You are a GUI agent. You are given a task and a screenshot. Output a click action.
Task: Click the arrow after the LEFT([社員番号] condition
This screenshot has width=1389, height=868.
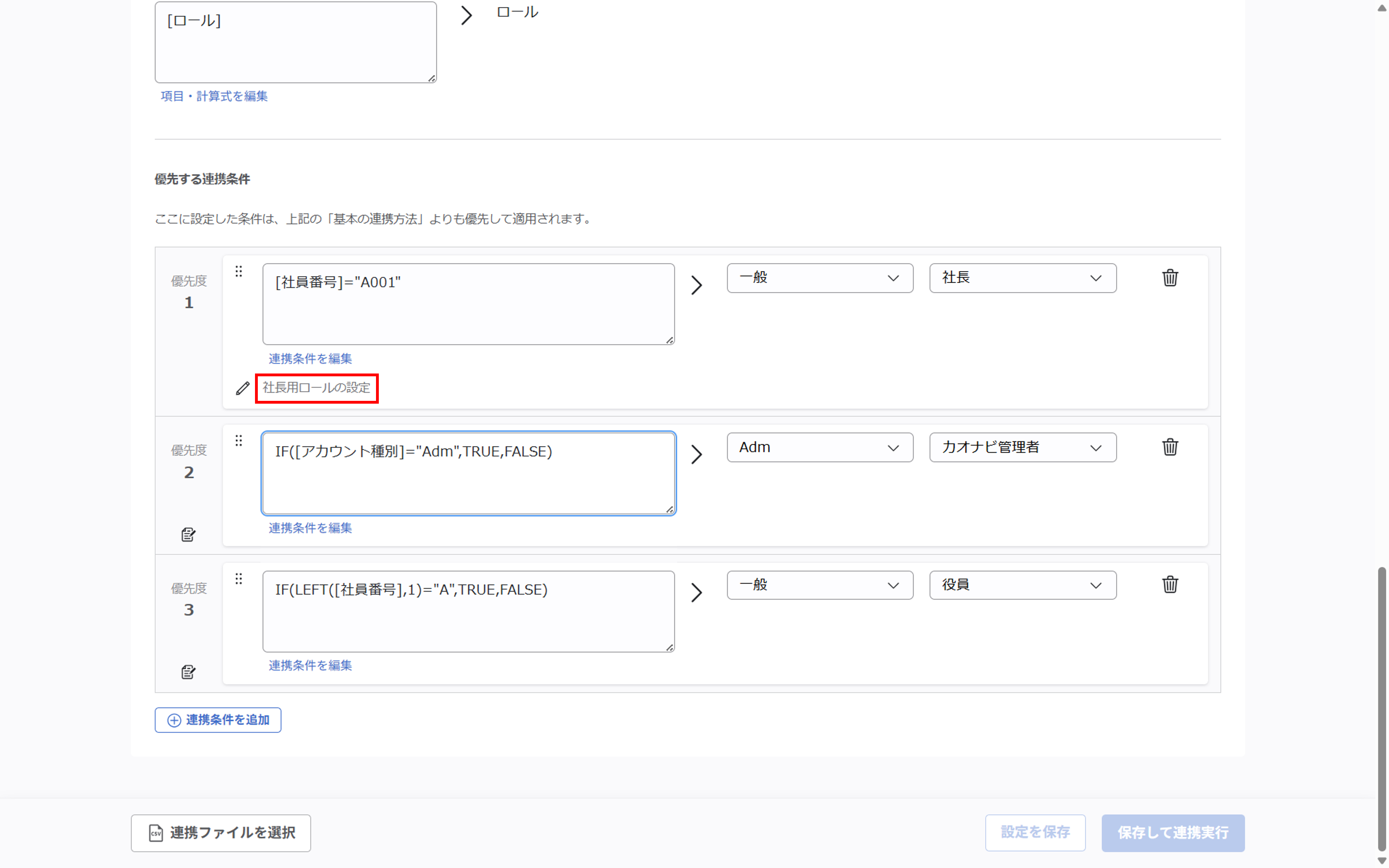pos(696,592)
